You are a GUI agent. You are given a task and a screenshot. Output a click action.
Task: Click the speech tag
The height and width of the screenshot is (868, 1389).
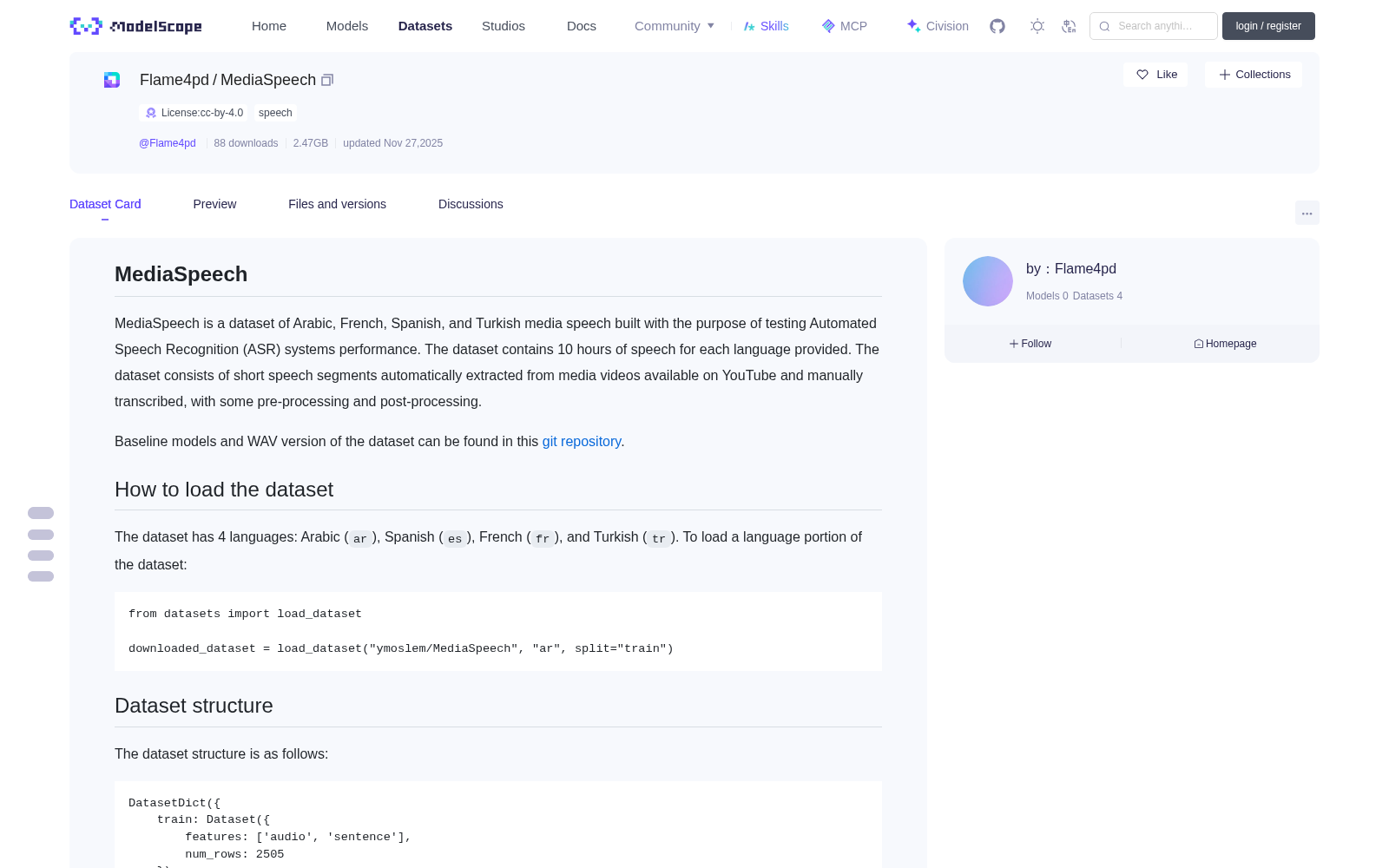pyautogui.click(x=275, y=113)
